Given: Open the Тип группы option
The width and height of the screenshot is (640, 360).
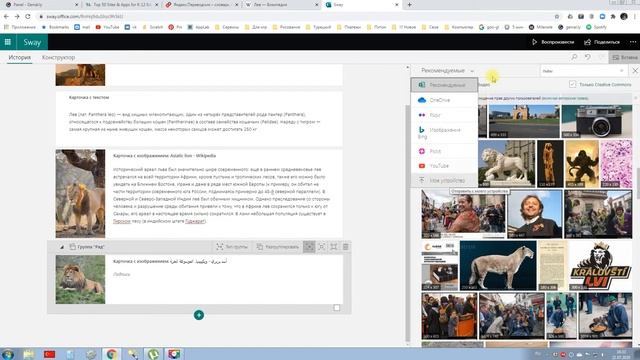Looking at the screenshot, I should (x=232, y=247).
